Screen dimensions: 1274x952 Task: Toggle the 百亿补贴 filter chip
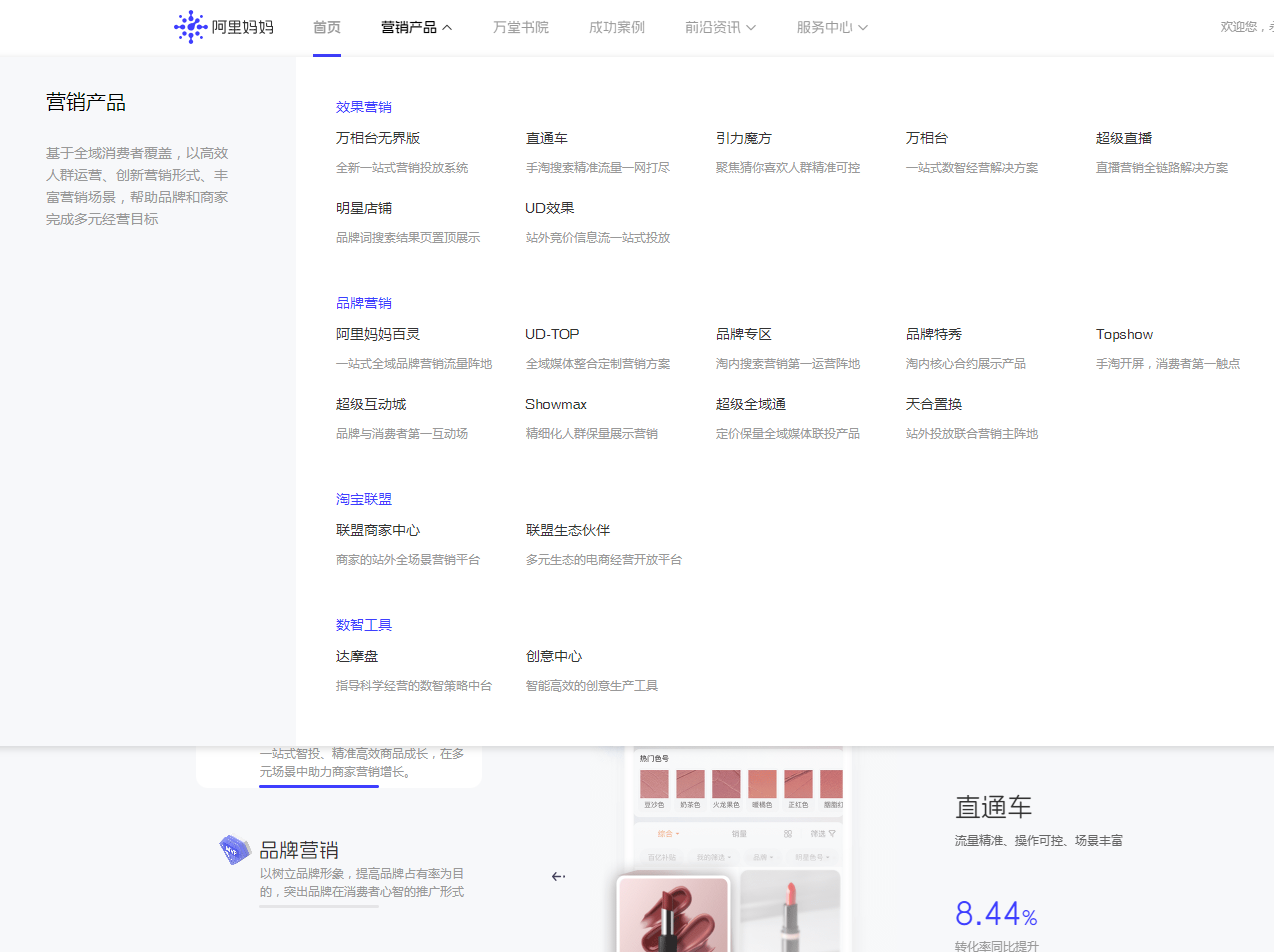point(664,856)
